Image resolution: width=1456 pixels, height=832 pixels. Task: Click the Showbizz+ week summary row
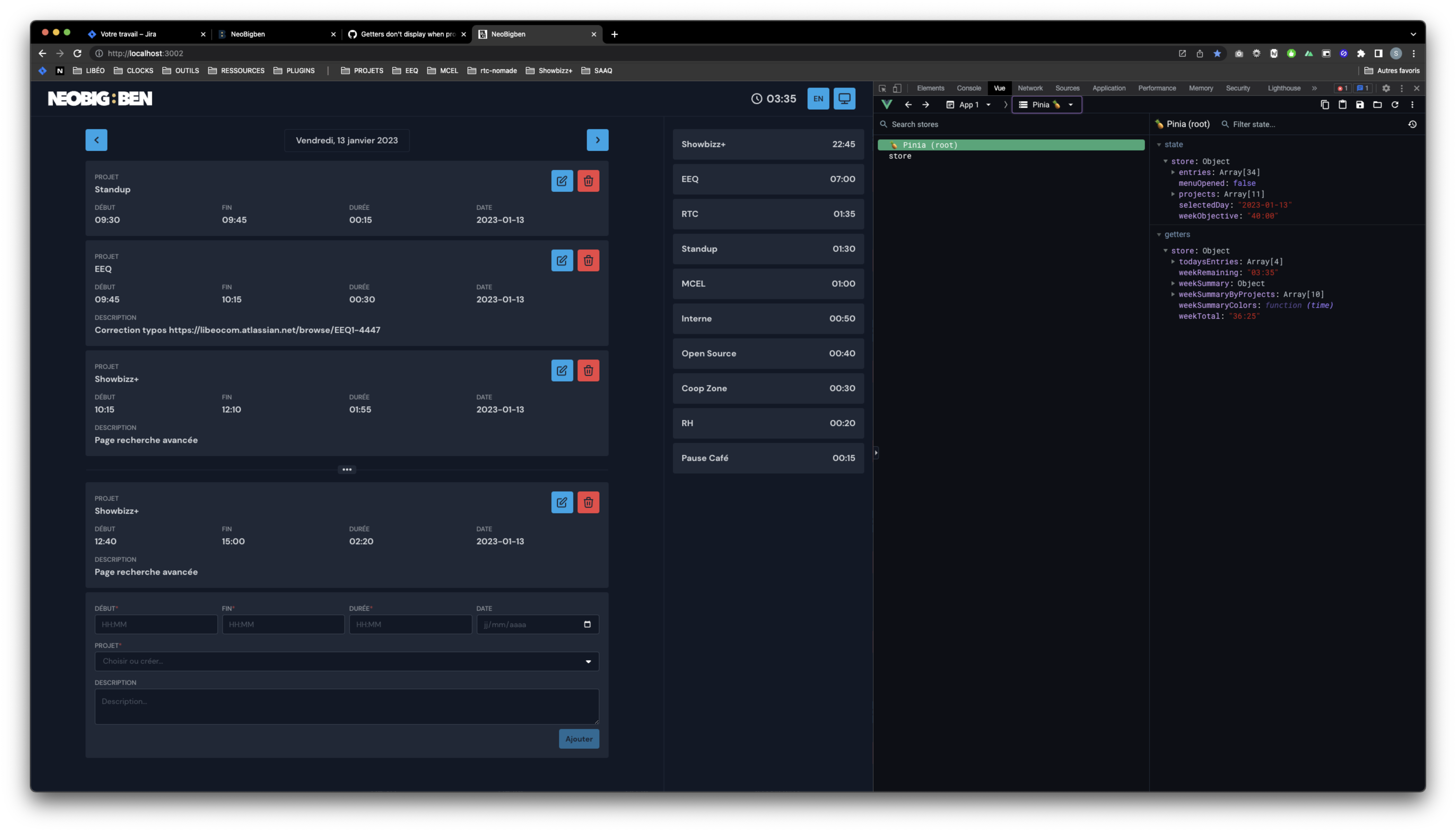(x=768, y=144)
